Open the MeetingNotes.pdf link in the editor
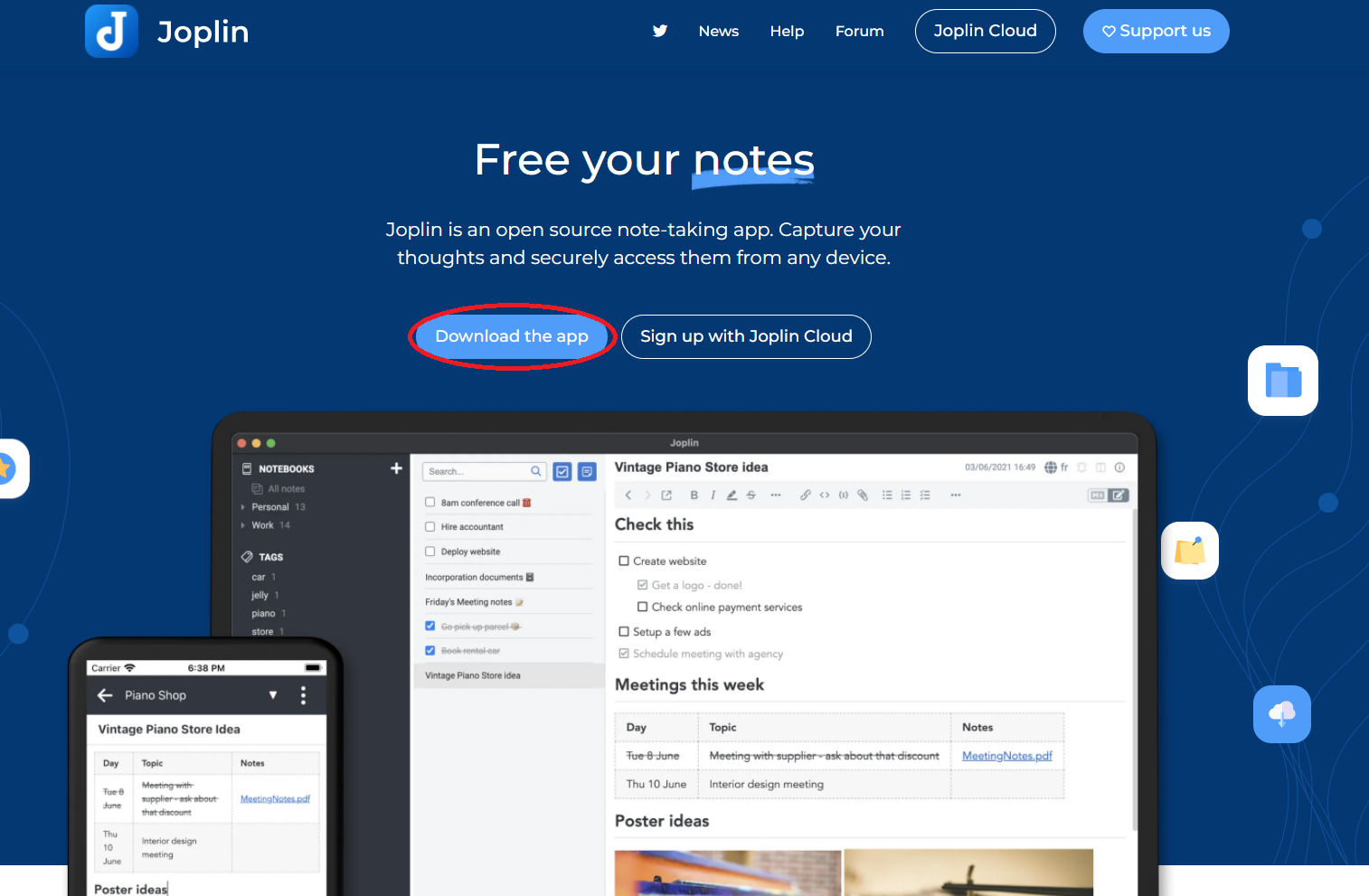1369x896 pixels. pyautogui.click(x=1007, y=756)
